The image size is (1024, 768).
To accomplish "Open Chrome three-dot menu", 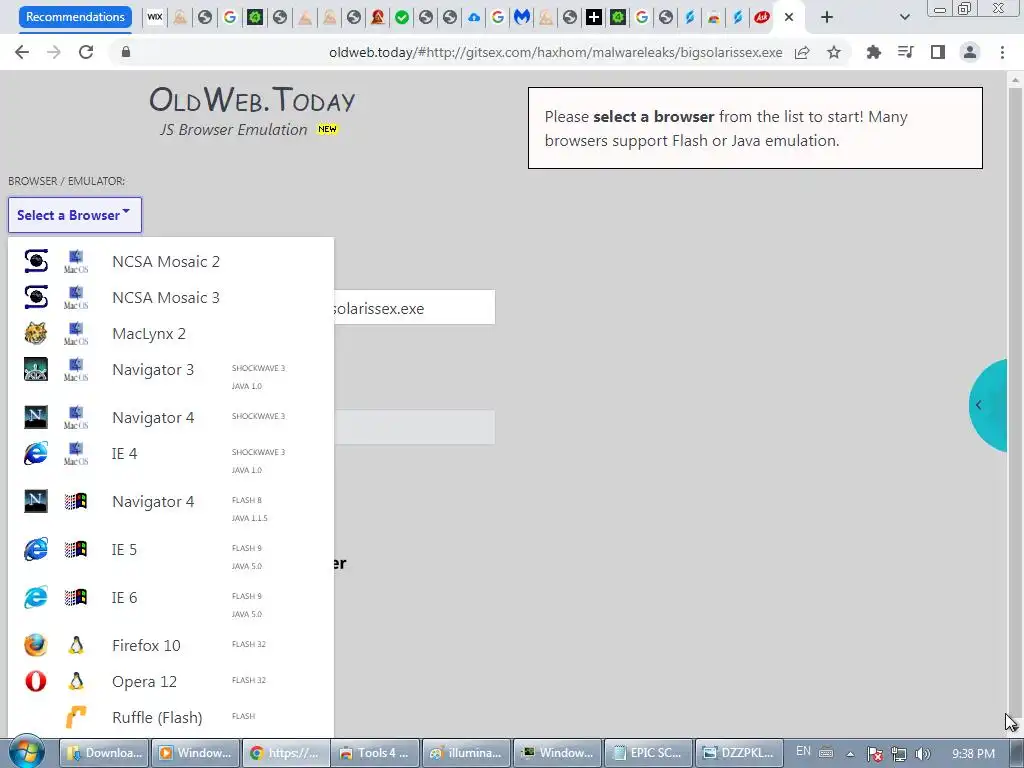I will click(1002, 52).
